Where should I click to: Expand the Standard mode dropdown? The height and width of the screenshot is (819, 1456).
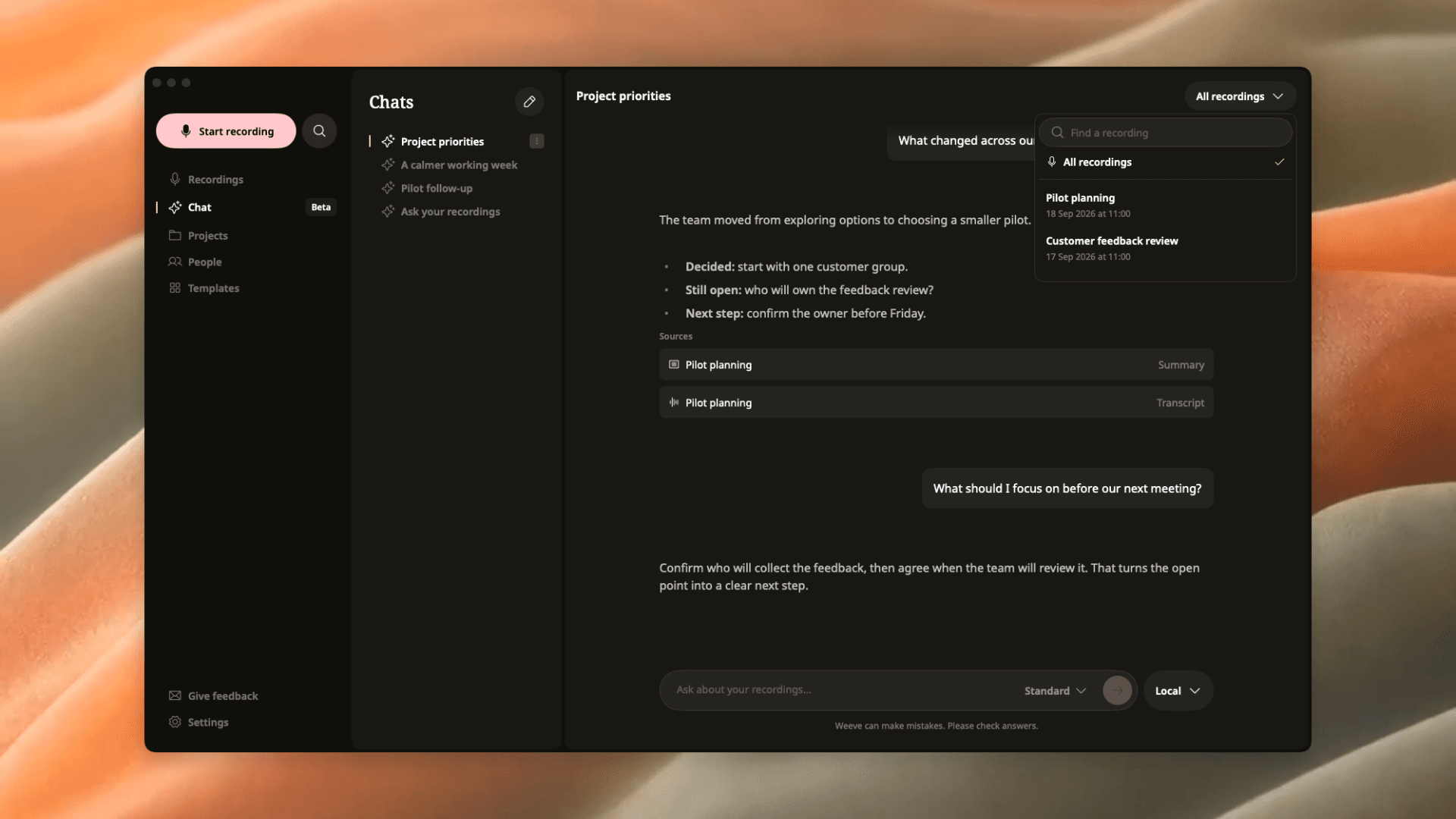point(1056,691)
